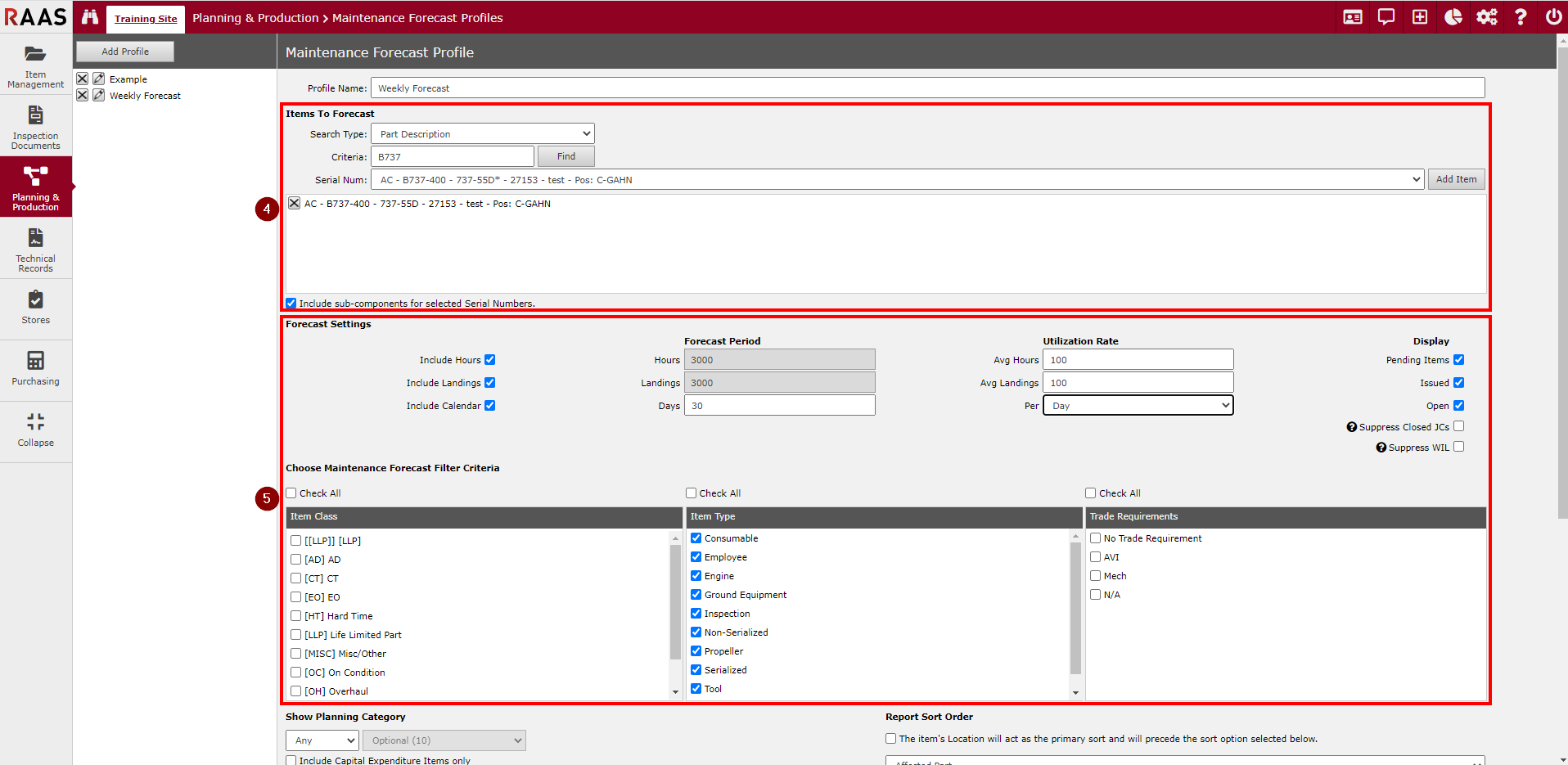
Task: Click the Training Site tab
Action: pos(146,19)
